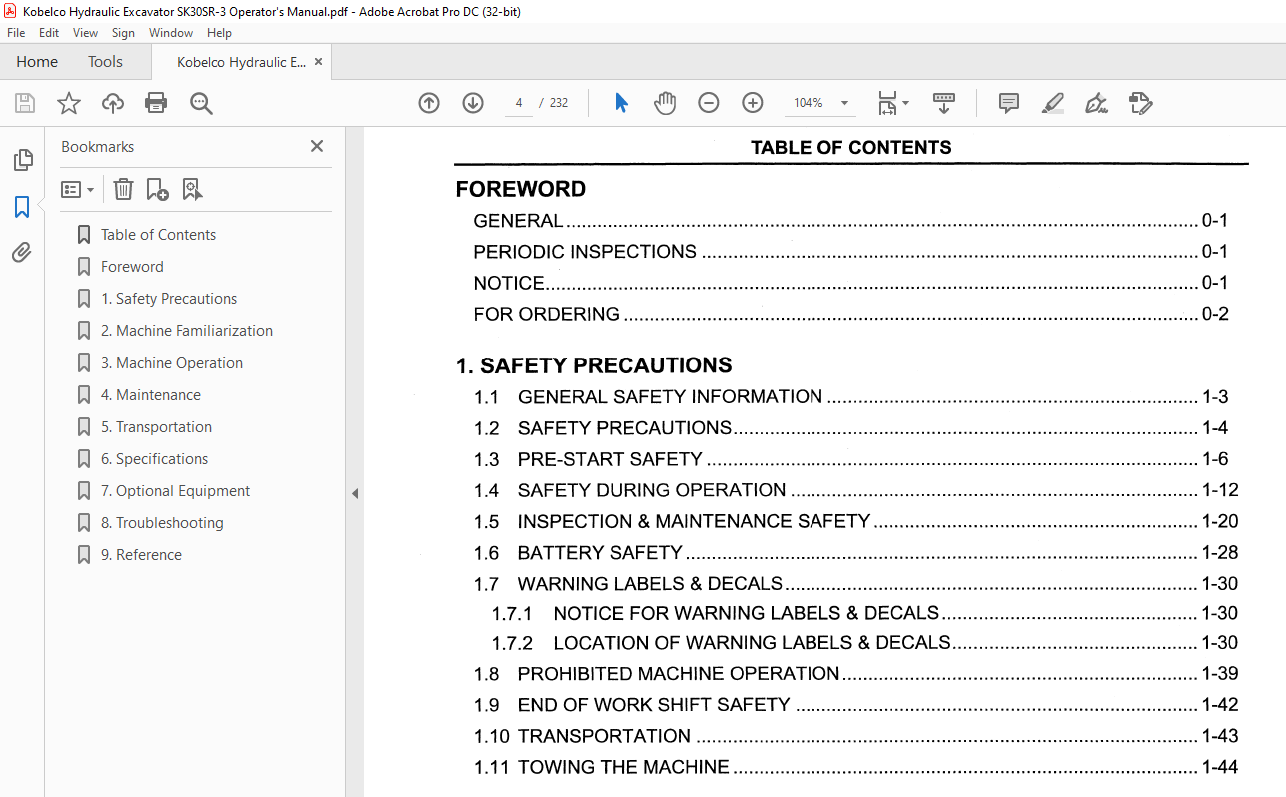Add a comment with the sticky note tool
This screenshot has height=797, width=1286.
pos(1009,103)
